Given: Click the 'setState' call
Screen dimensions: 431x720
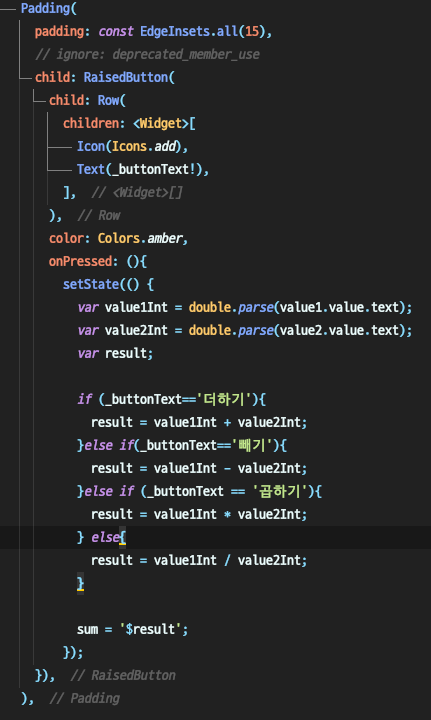Looking at the screenshot, I should pos(91,284).
